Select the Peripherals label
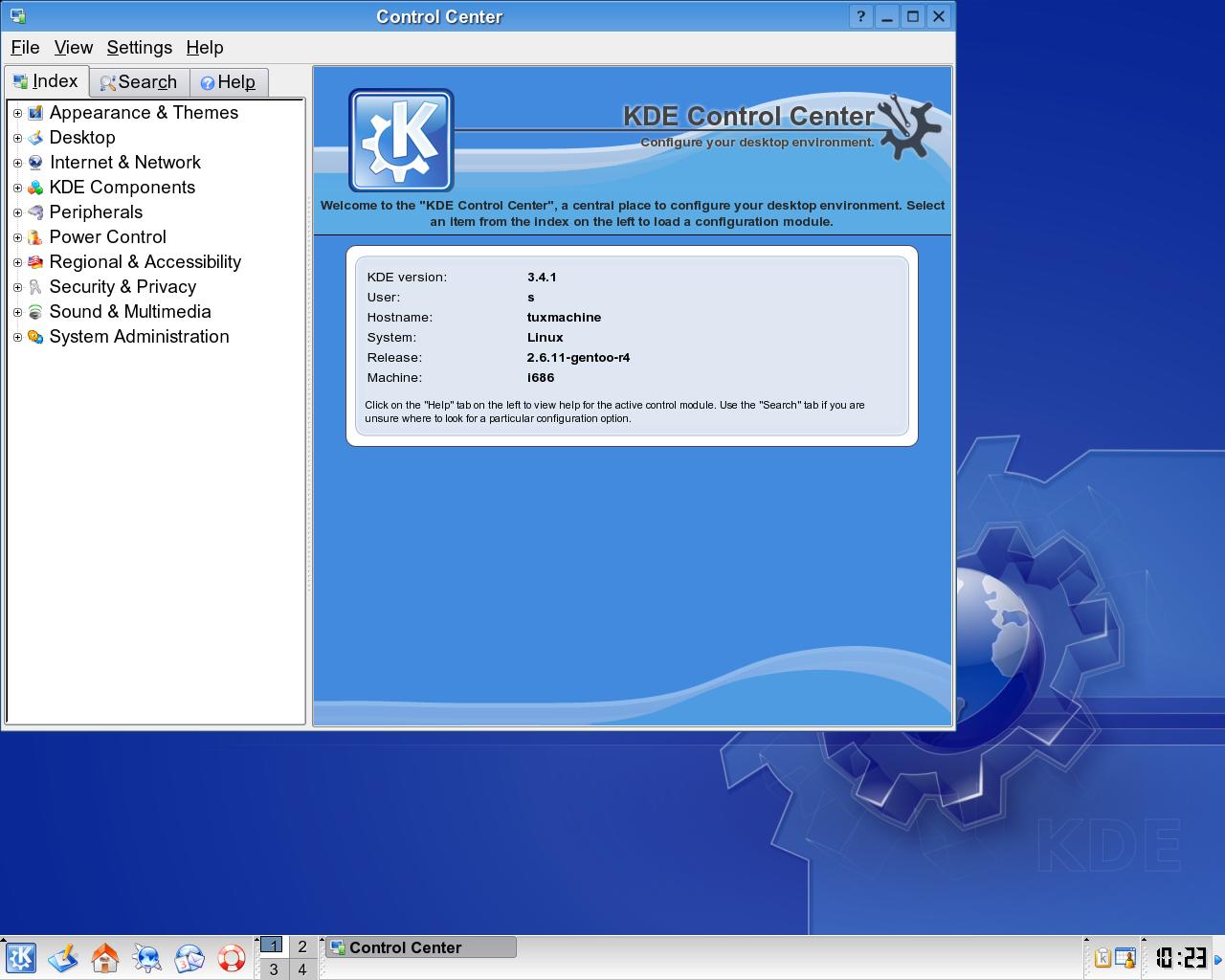The height and width of the screenshot is (980, 1225). (96, 212)
